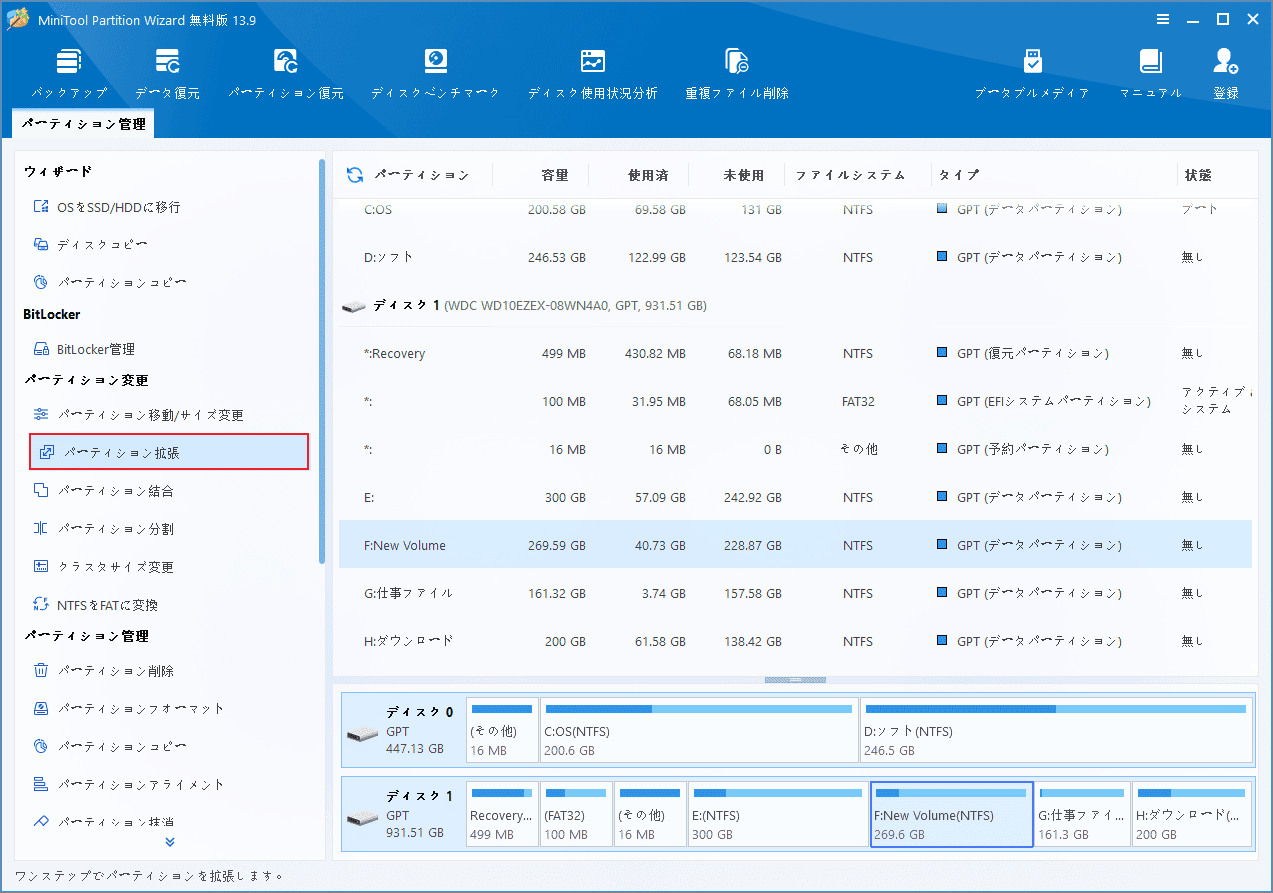The width and height of the screenshot is (1273, 893).
Task: Sort by 容量 column header
Action: pos(555,175)
